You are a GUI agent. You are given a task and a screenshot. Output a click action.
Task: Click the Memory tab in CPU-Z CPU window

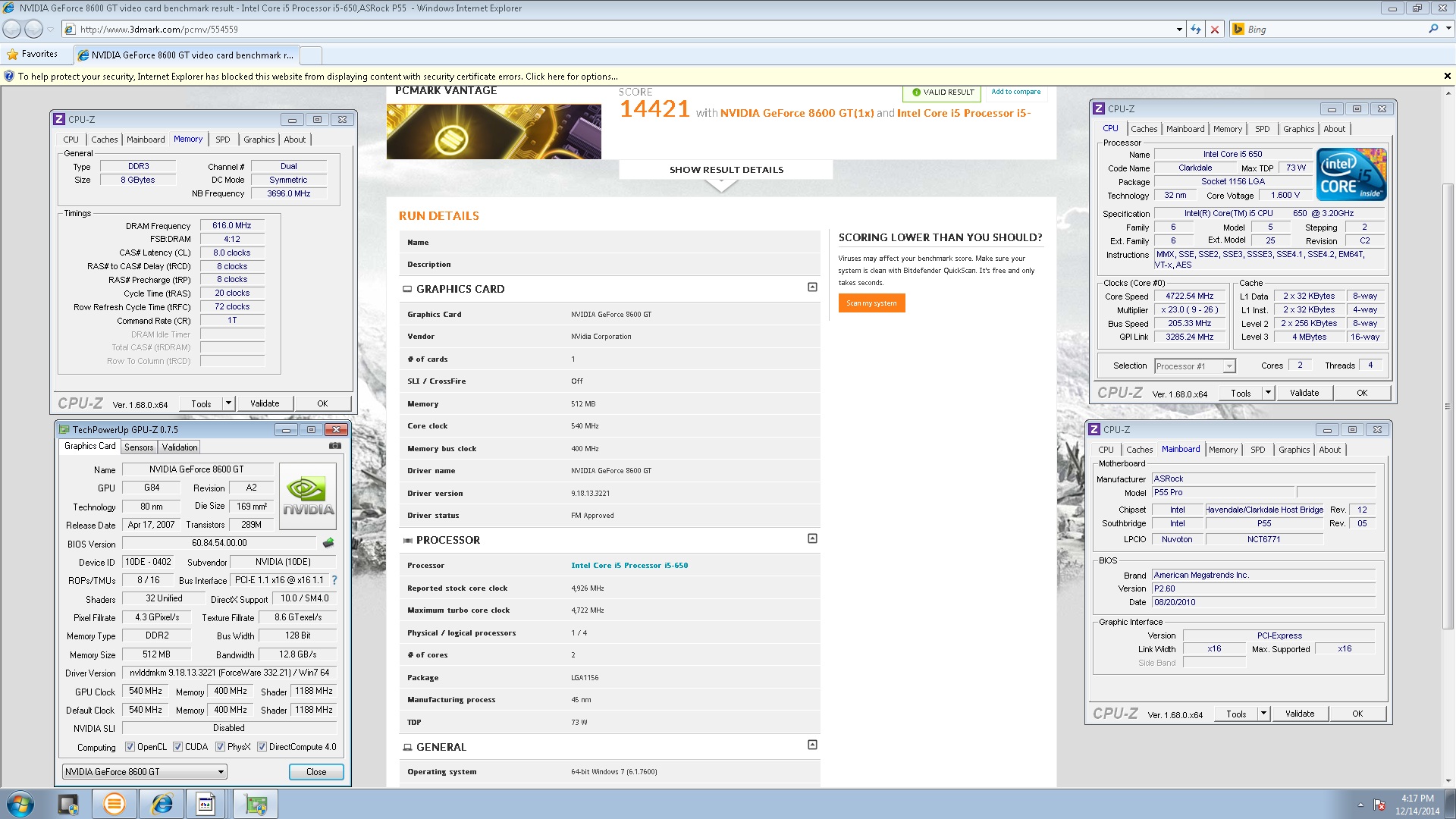click(1227, 129)
